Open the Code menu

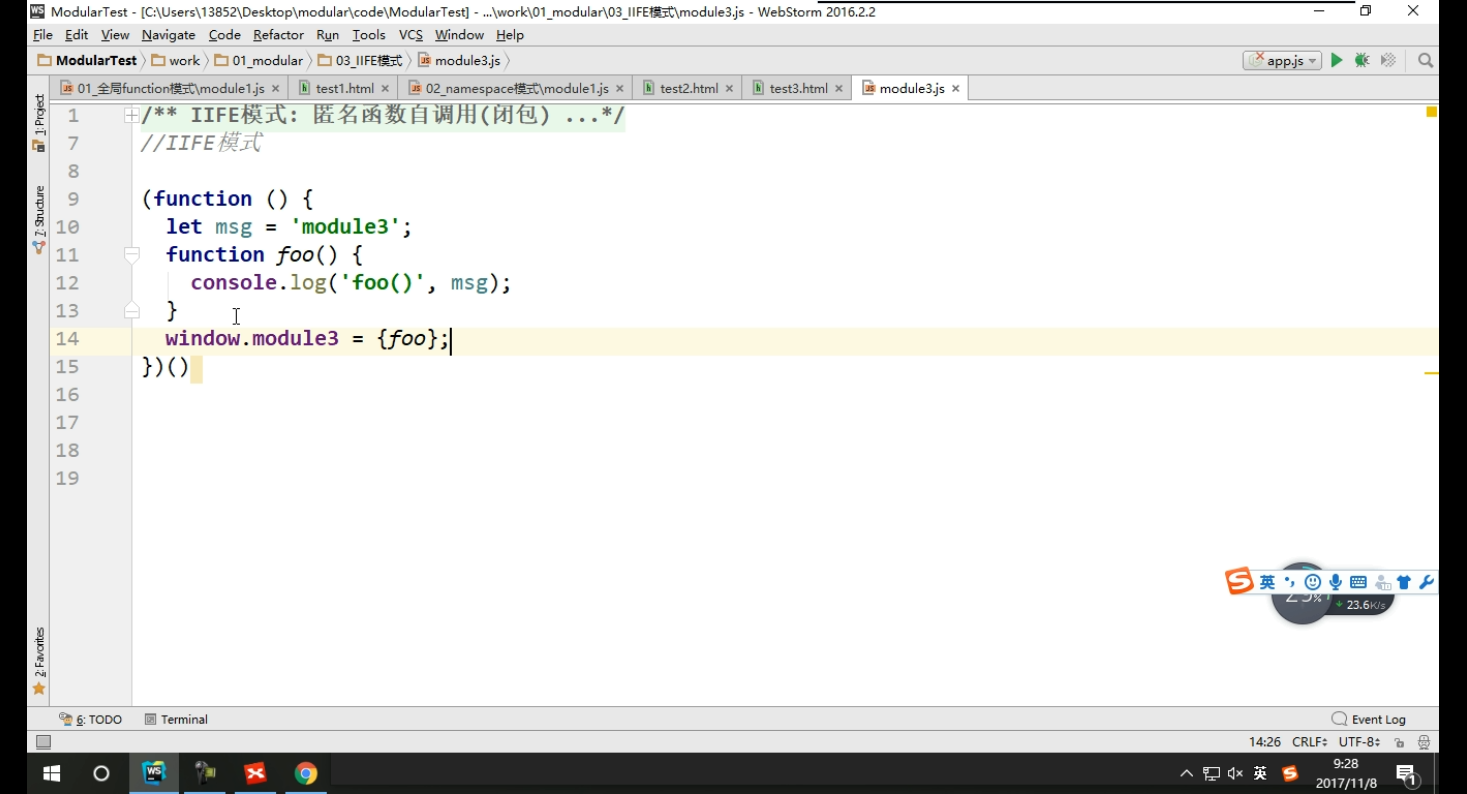click(224, 35)
